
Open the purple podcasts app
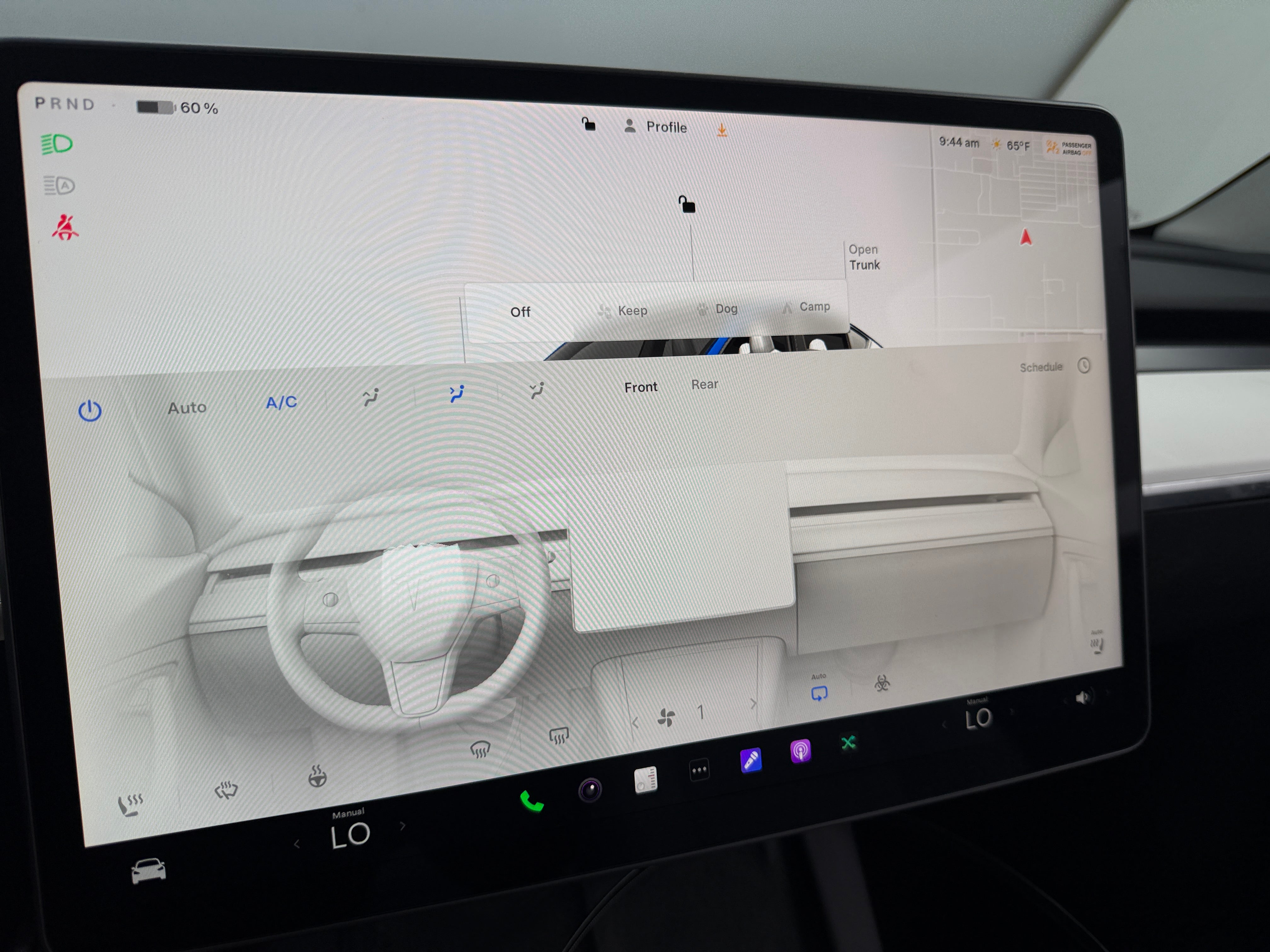pyautogui.click(x=800, y=751)
